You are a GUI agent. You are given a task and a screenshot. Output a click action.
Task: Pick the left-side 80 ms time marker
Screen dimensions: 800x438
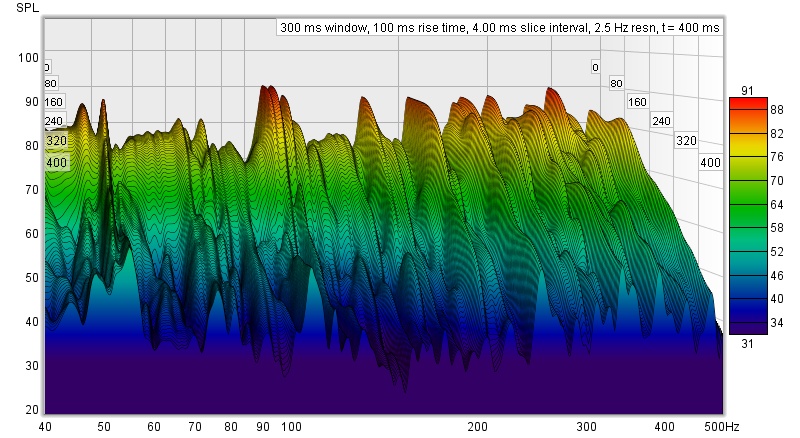[51, 84]
